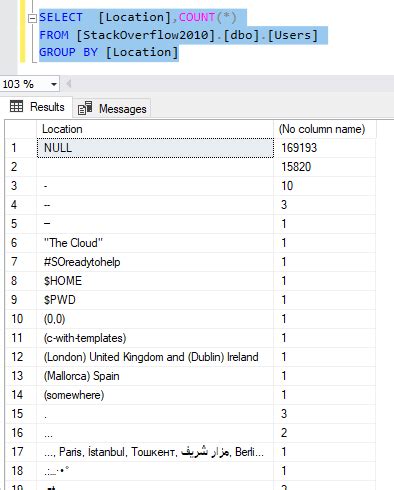Select the empty location cell in row 2
This screenshot has width=394, height=490.
click(x=155, y=167)
